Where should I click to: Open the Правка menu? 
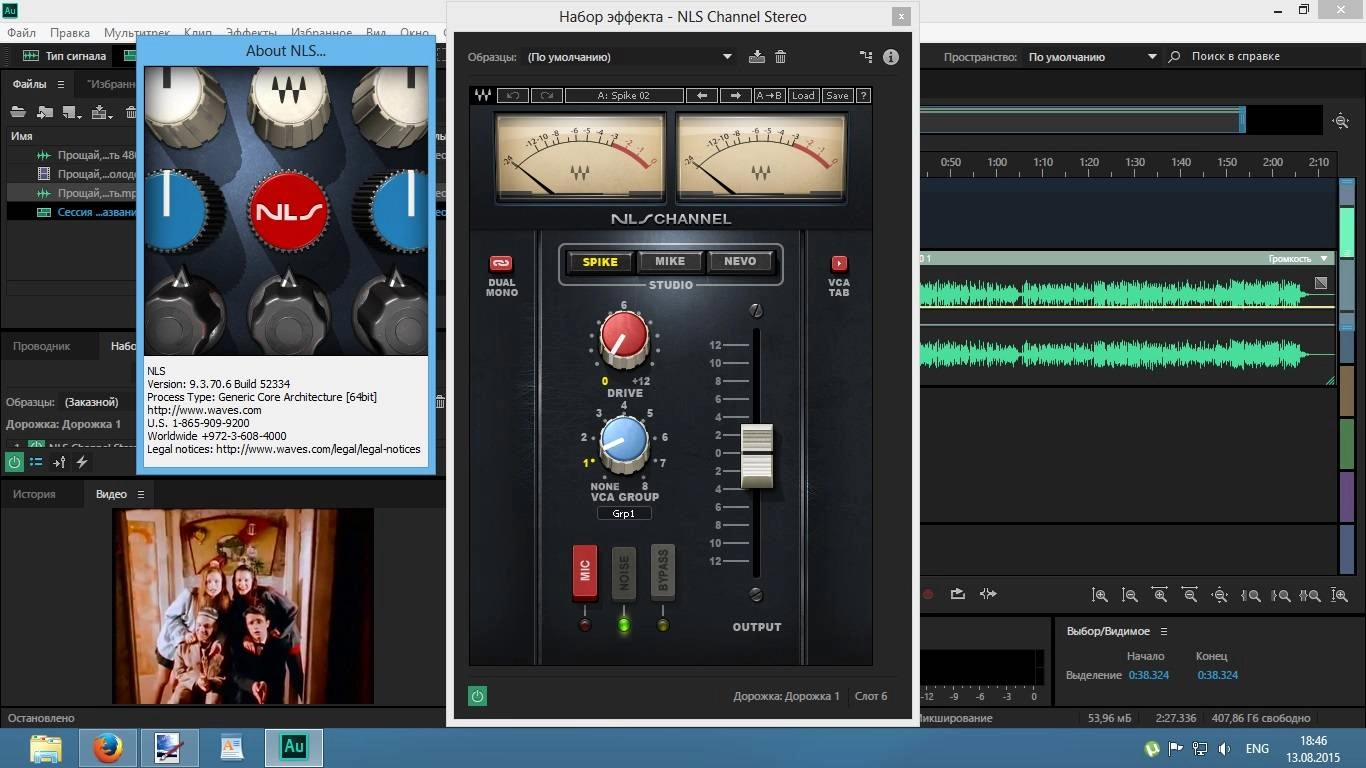(70, 33)
